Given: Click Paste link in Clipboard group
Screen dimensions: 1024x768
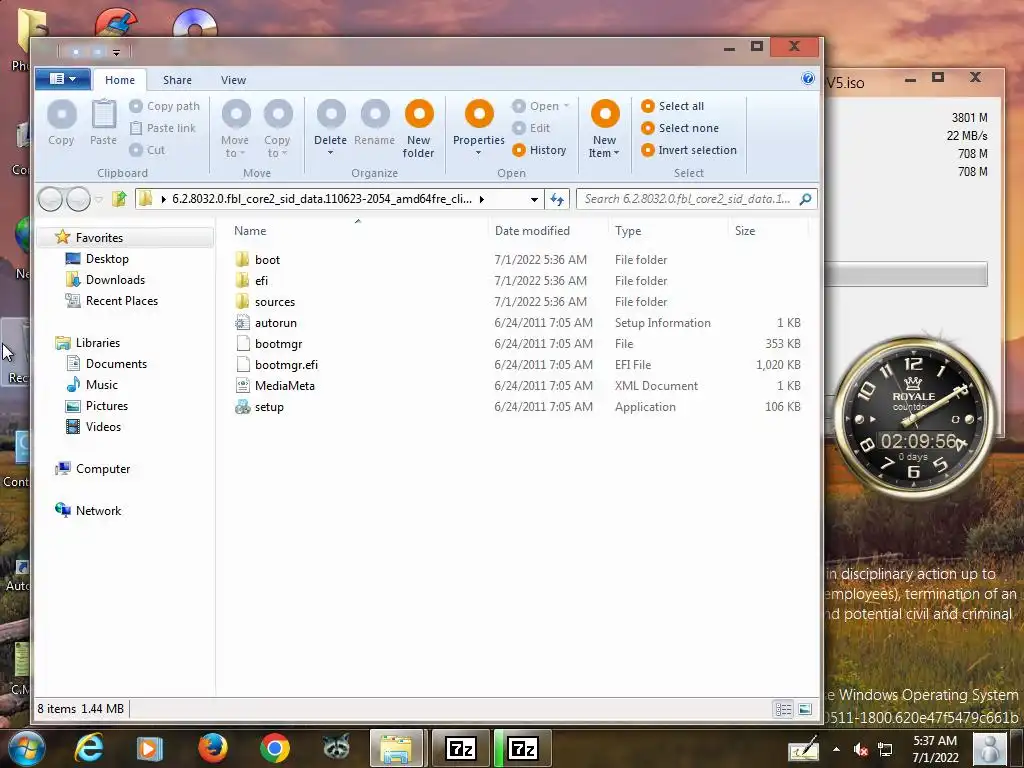Looking at the screenshot, I should click(163, 128).
